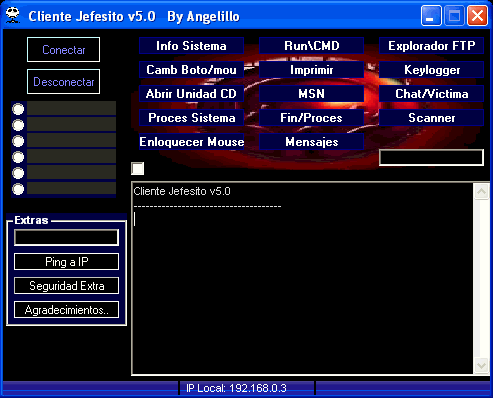Select Camb Boto/mou option

click(191, 70)
